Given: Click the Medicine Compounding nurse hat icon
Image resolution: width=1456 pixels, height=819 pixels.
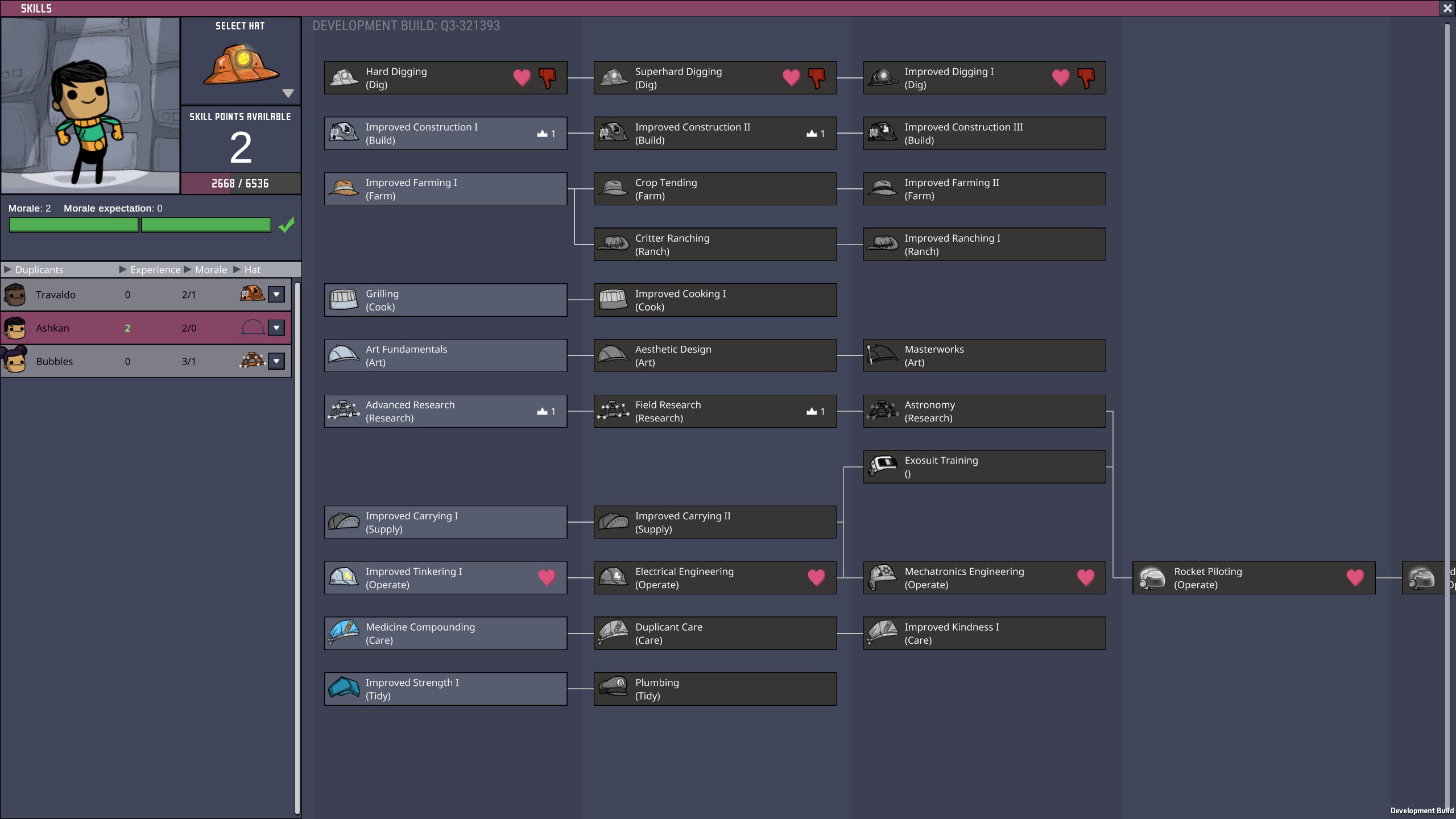Looking at the screenshot, I should (x=344, y=633).
